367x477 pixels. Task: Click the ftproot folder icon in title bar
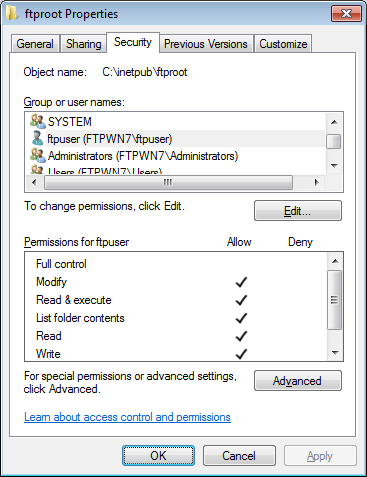(13, 13)
